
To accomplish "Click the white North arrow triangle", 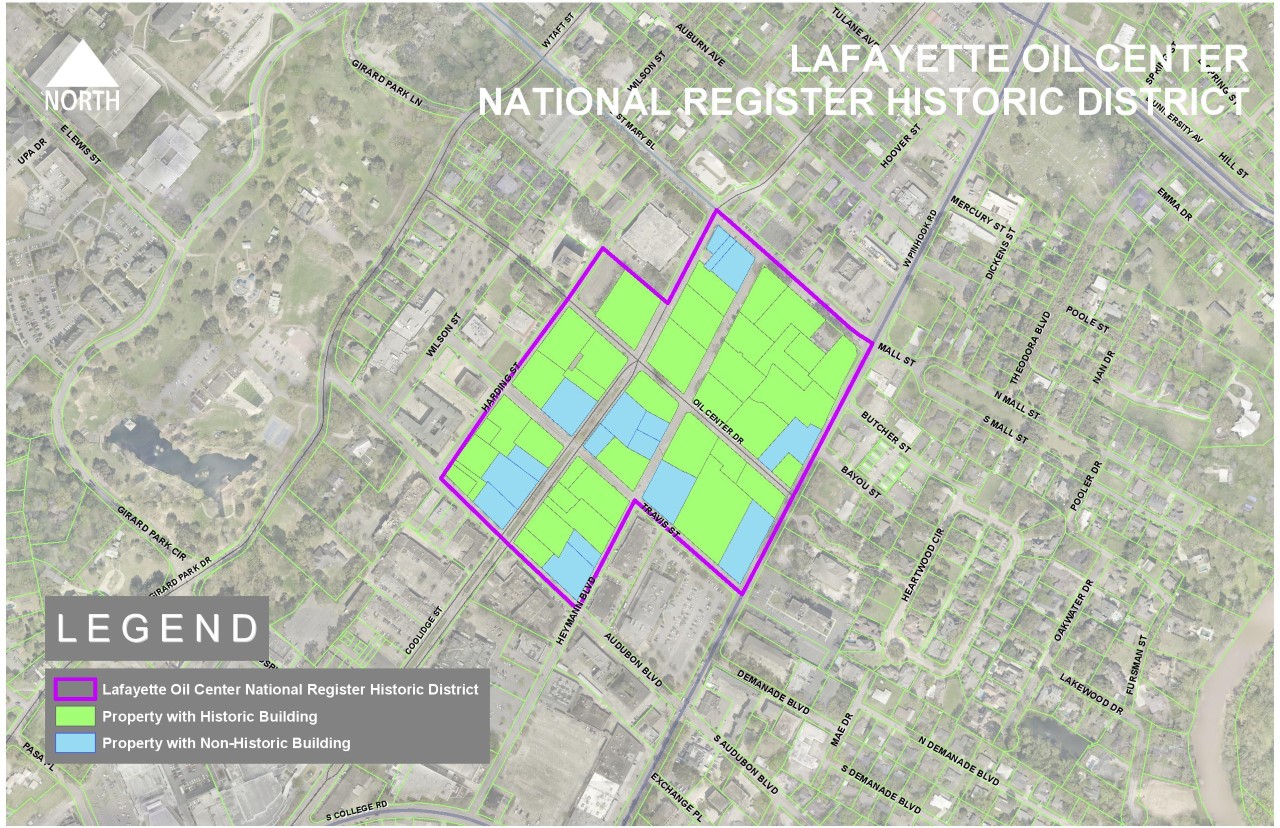I will tap(82, 65).
